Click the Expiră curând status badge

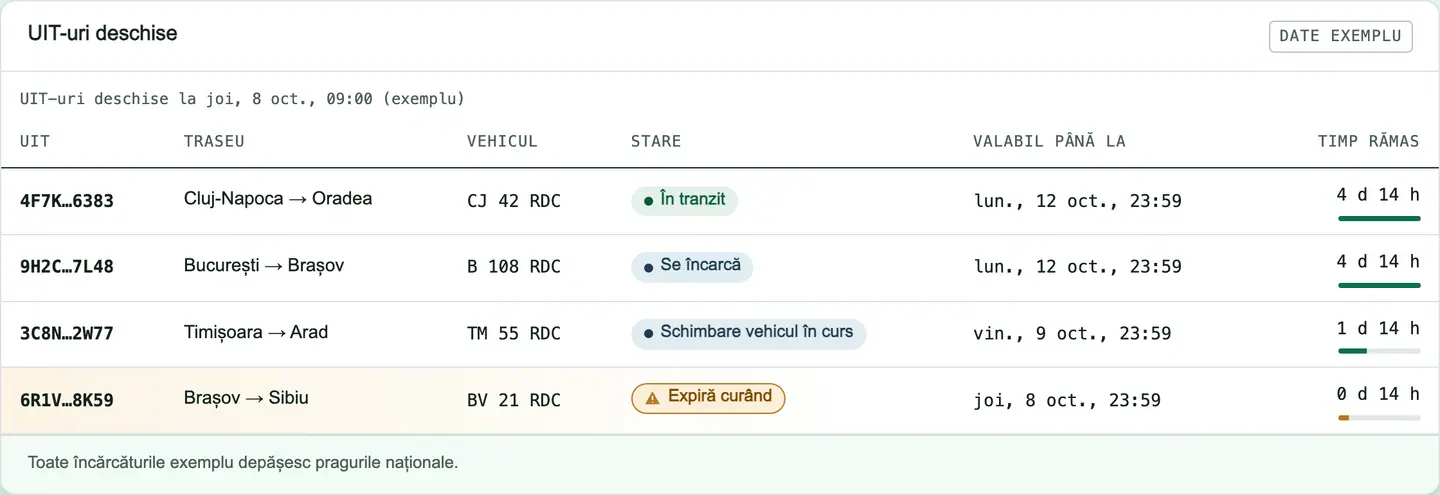tap(708, 398)
